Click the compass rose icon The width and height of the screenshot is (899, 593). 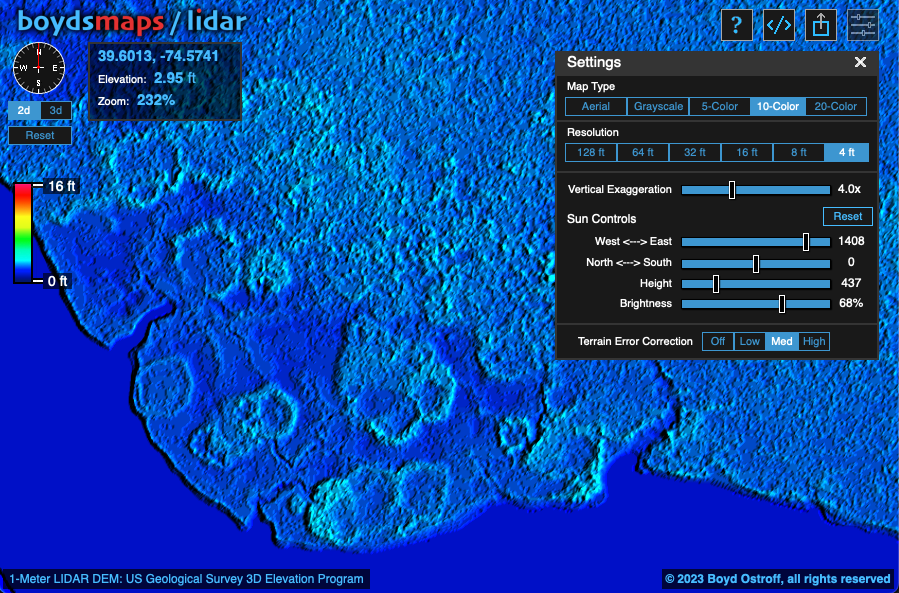pyautogui.click(x=38, y=68)
